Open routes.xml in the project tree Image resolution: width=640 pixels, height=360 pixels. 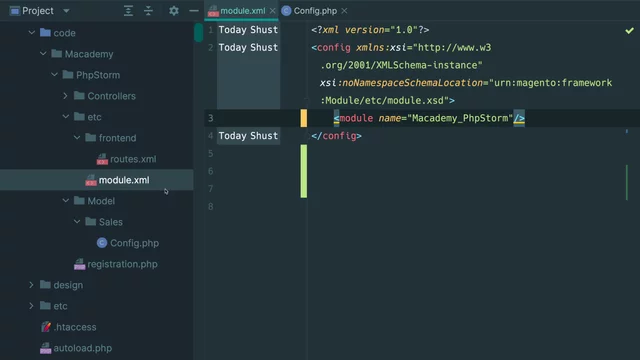[133, 159]
